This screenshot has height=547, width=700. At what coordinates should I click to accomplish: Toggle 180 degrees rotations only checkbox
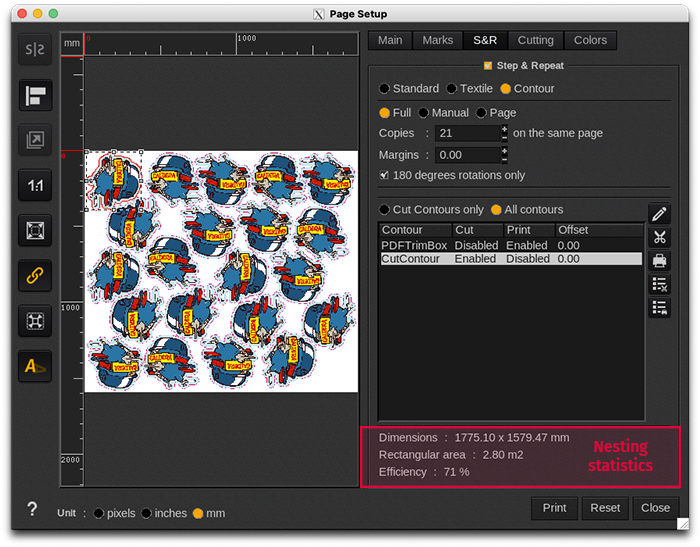[384, 175]
